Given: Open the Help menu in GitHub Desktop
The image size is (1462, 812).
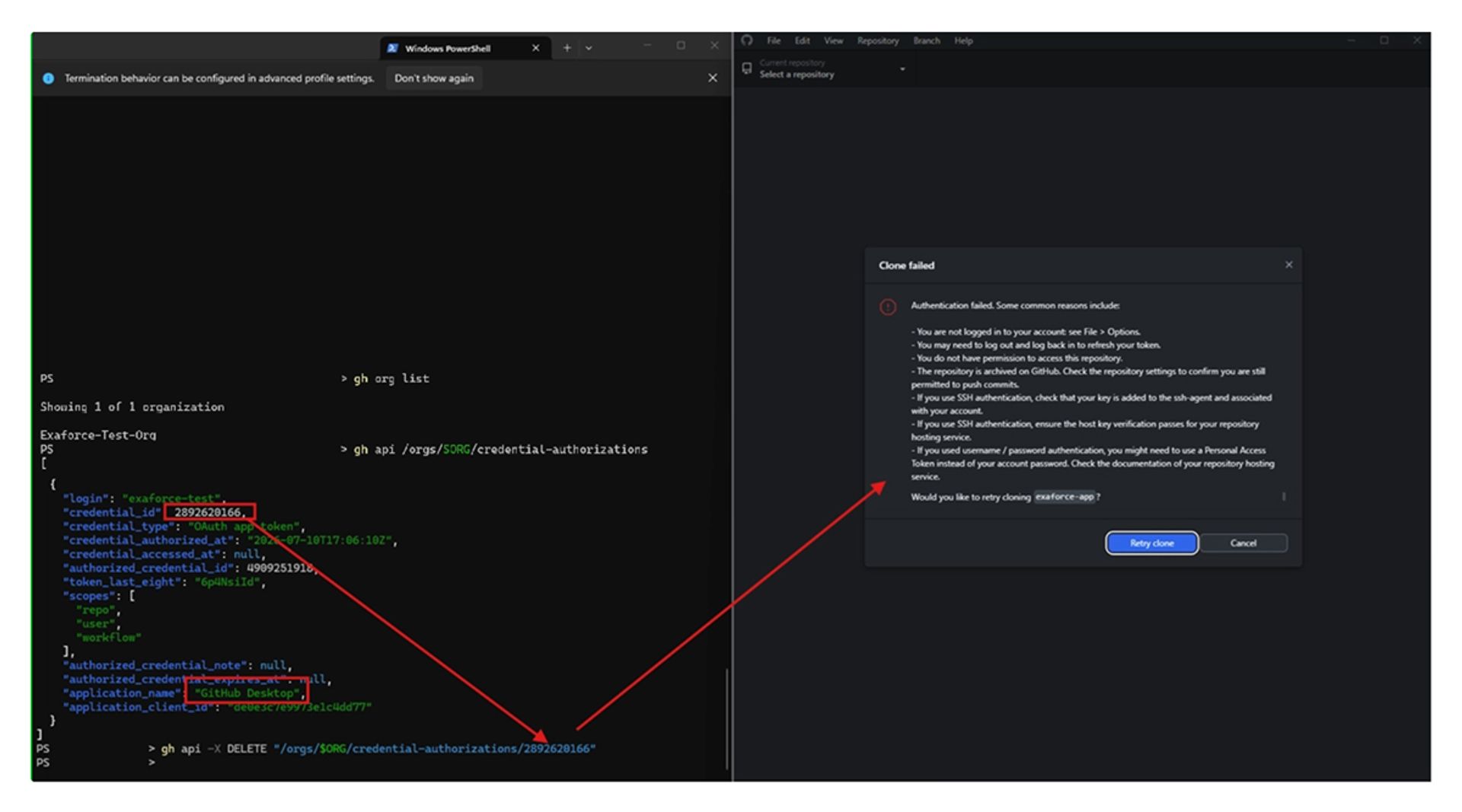Looking at the screenshot, I should 964,41.
